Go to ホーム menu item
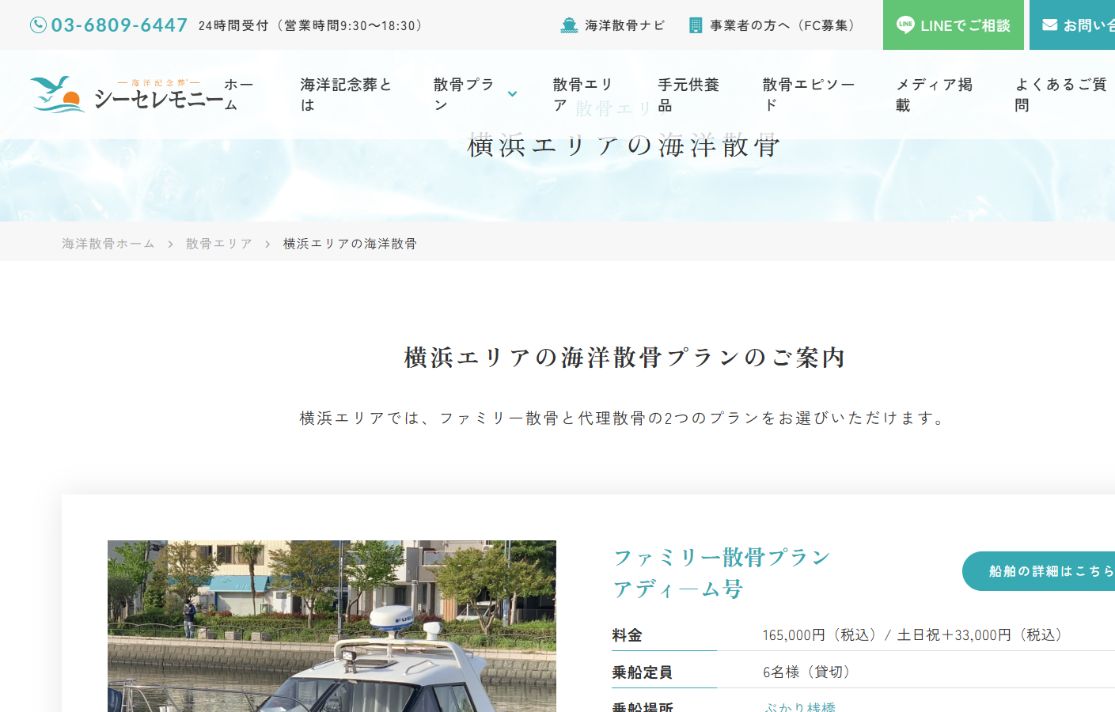This screenshot has width=1115, height=712. coord(239,95)
